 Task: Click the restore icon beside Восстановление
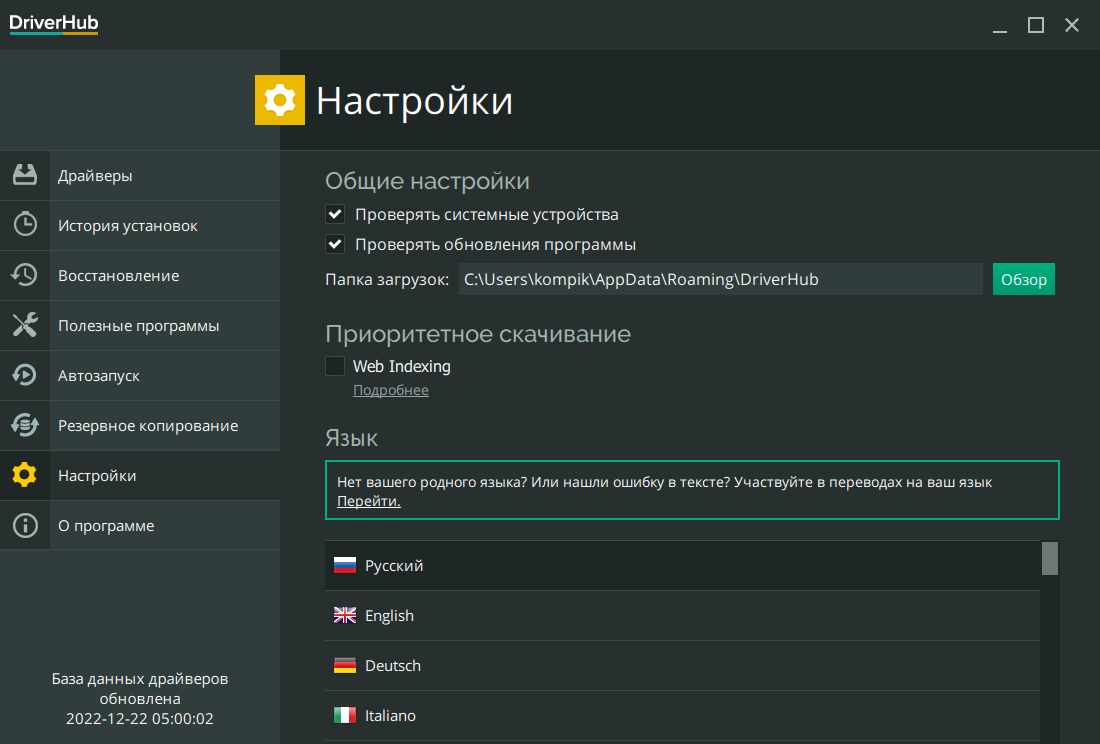[25, 275]
